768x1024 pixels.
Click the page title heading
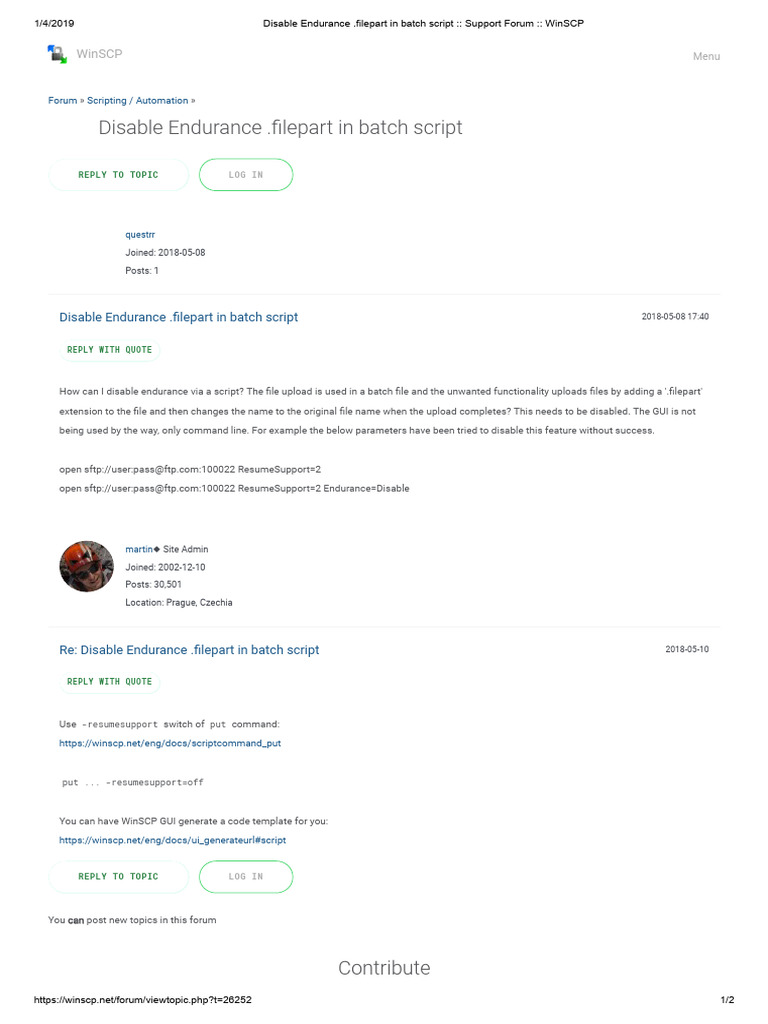[280, 128]
